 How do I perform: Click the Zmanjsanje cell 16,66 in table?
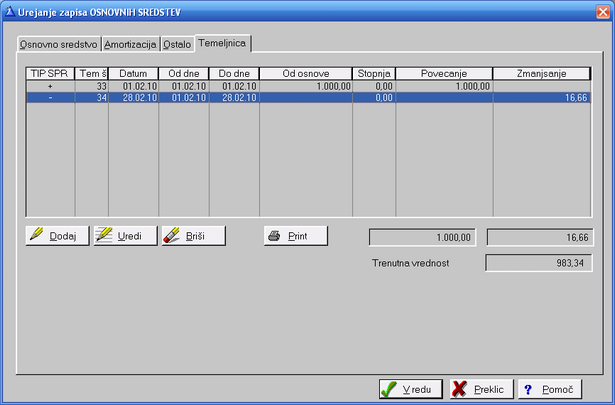(x=542, y=98)
